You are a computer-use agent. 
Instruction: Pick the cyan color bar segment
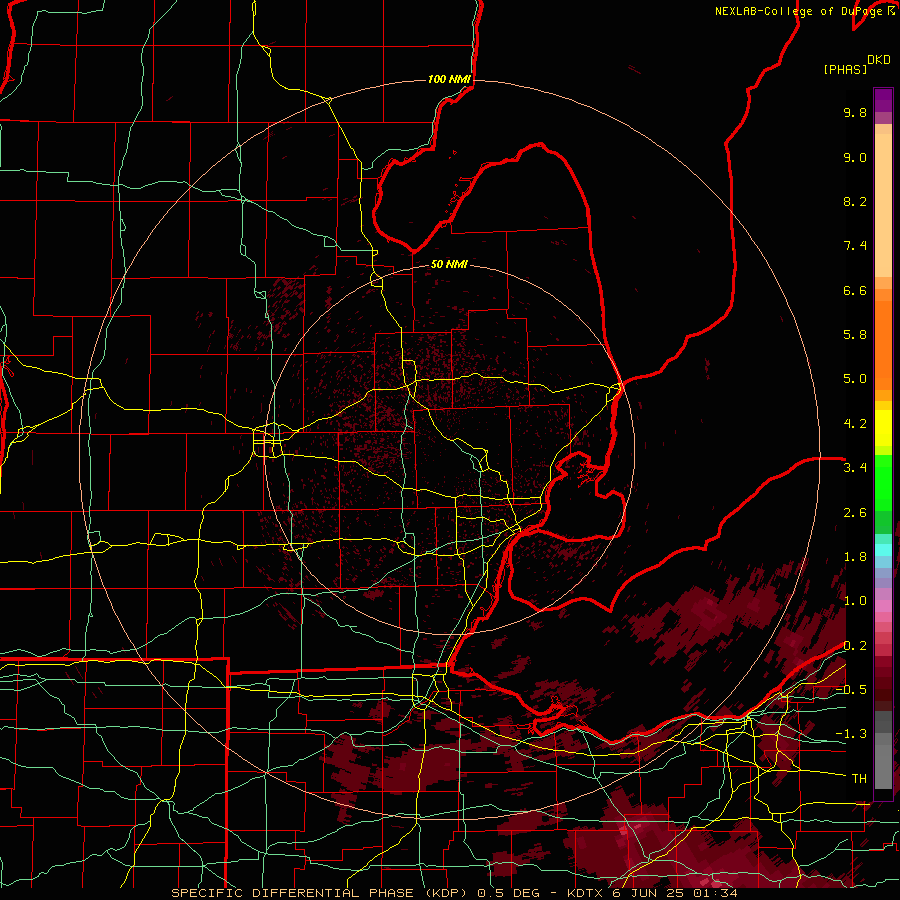pyautogui.click(x=883, y=550)
